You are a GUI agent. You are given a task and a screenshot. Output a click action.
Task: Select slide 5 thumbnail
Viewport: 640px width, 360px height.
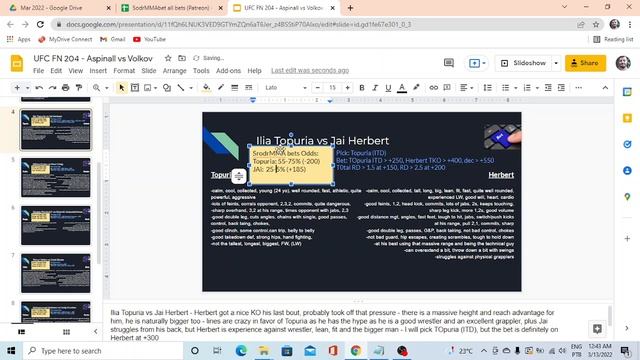56,178
